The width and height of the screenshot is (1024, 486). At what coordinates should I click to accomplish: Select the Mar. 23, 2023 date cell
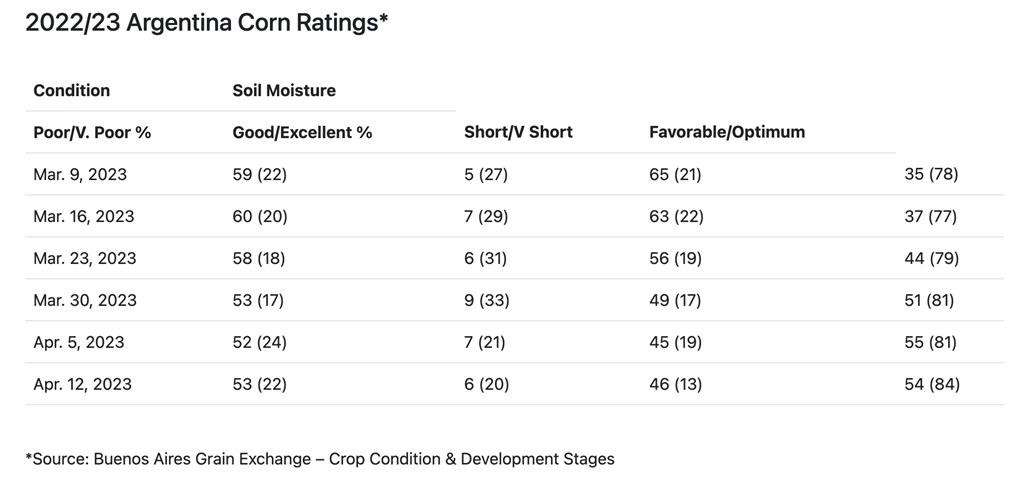point(84,258)
